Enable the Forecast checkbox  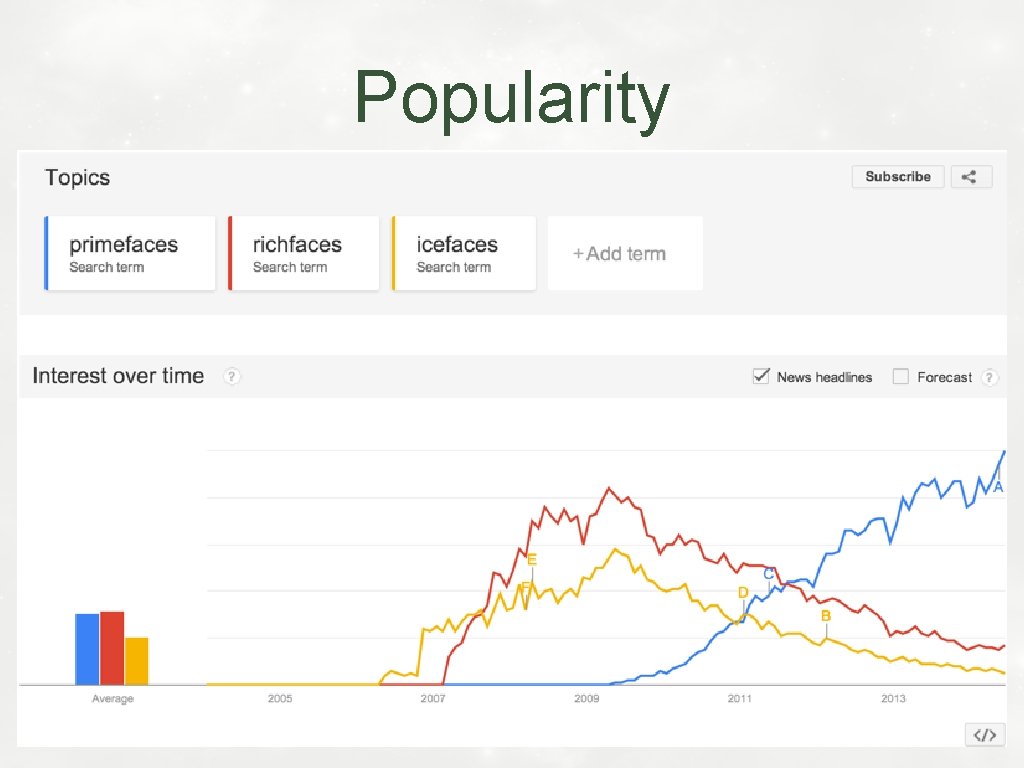(x=900, y=376)
